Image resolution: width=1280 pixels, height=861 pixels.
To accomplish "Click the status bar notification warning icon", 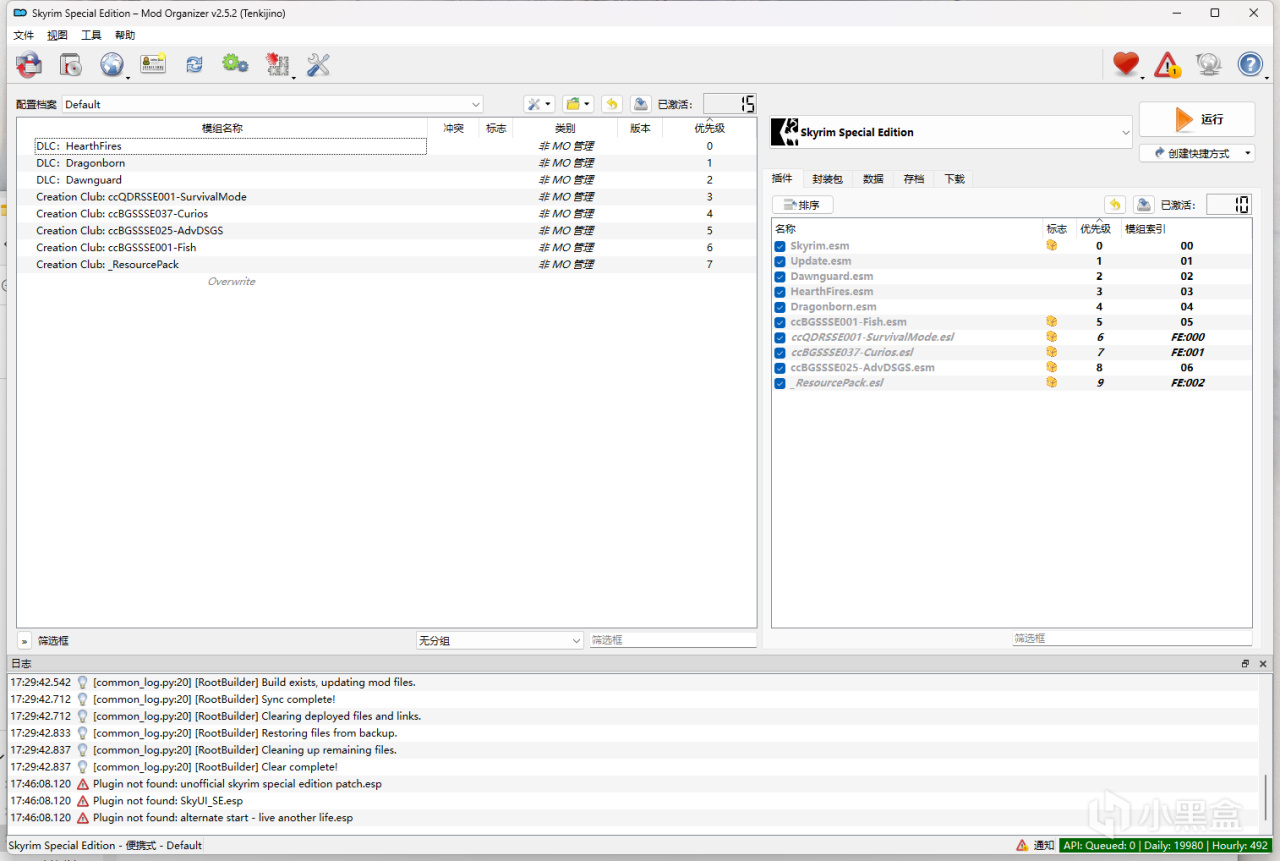I will click(1022, 845).
